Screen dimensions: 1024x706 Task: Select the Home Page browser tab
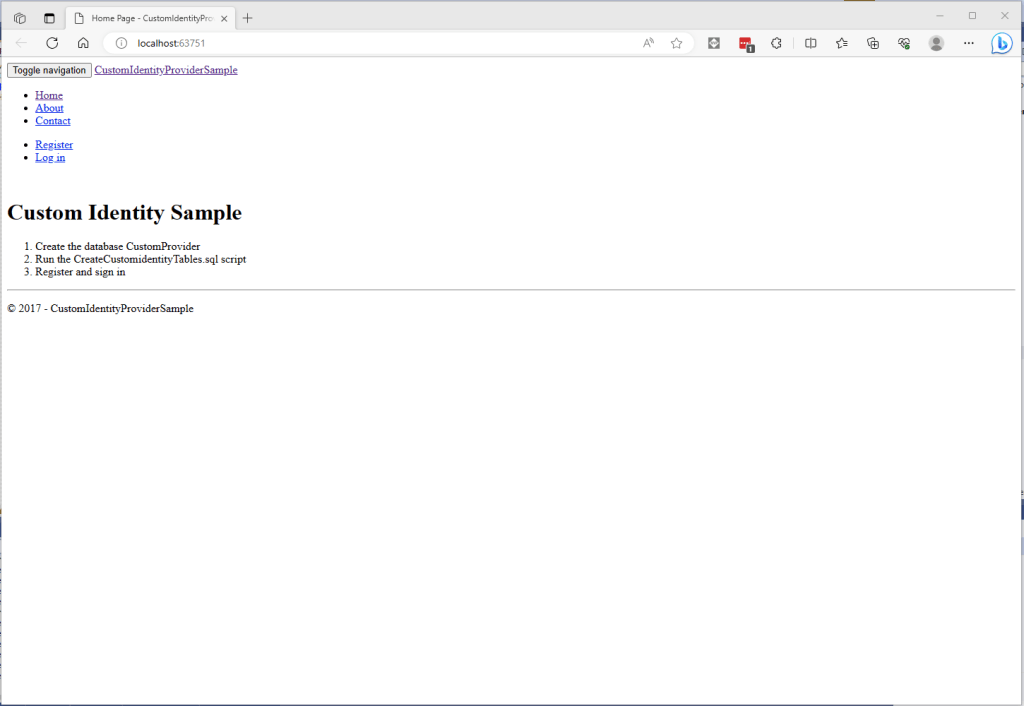[x=150, y=18]
